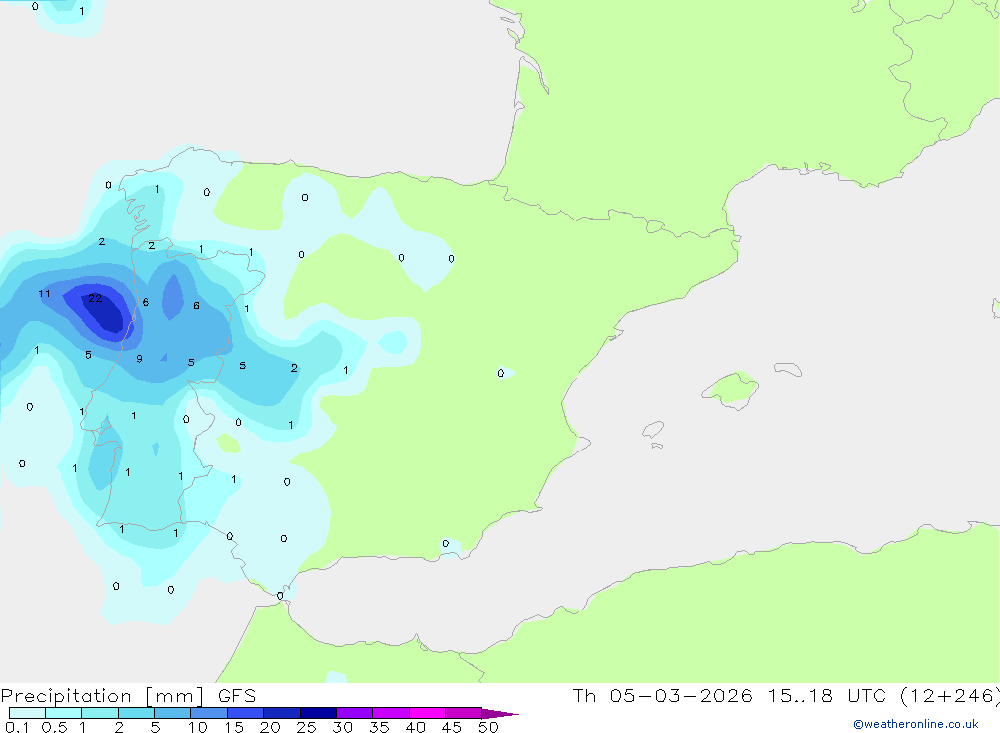Click the '25' legend scale label

(306, 727)
